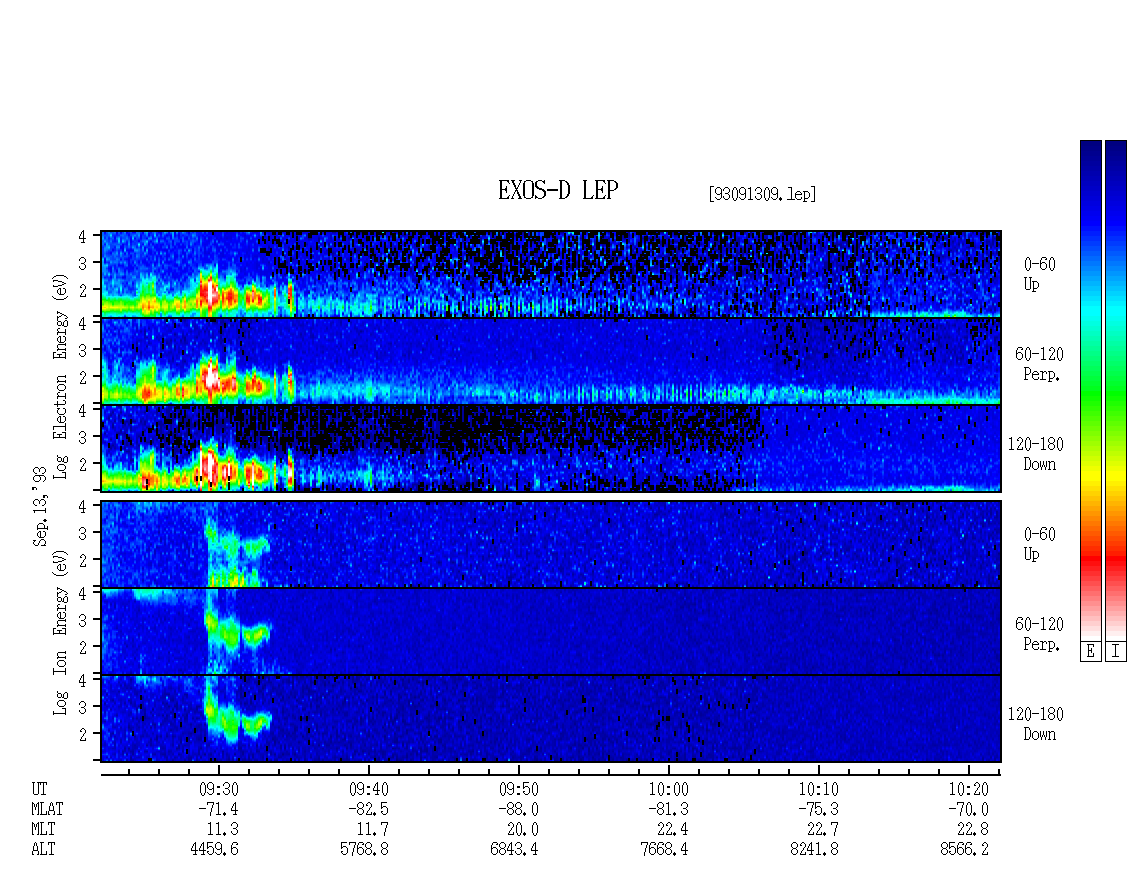This screenshot has width=1130, height=875.
Task: Click the MLAT value -71.4
Action: coord(218,809)
